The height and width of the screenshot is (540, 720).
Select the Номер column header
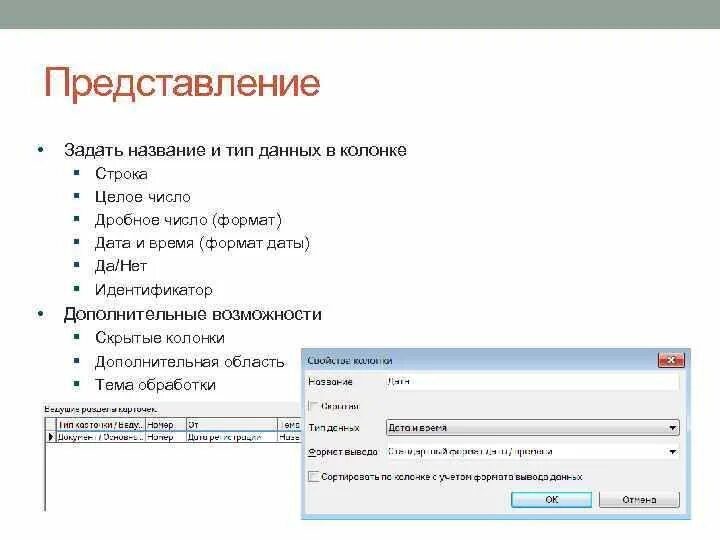point(166,425)
